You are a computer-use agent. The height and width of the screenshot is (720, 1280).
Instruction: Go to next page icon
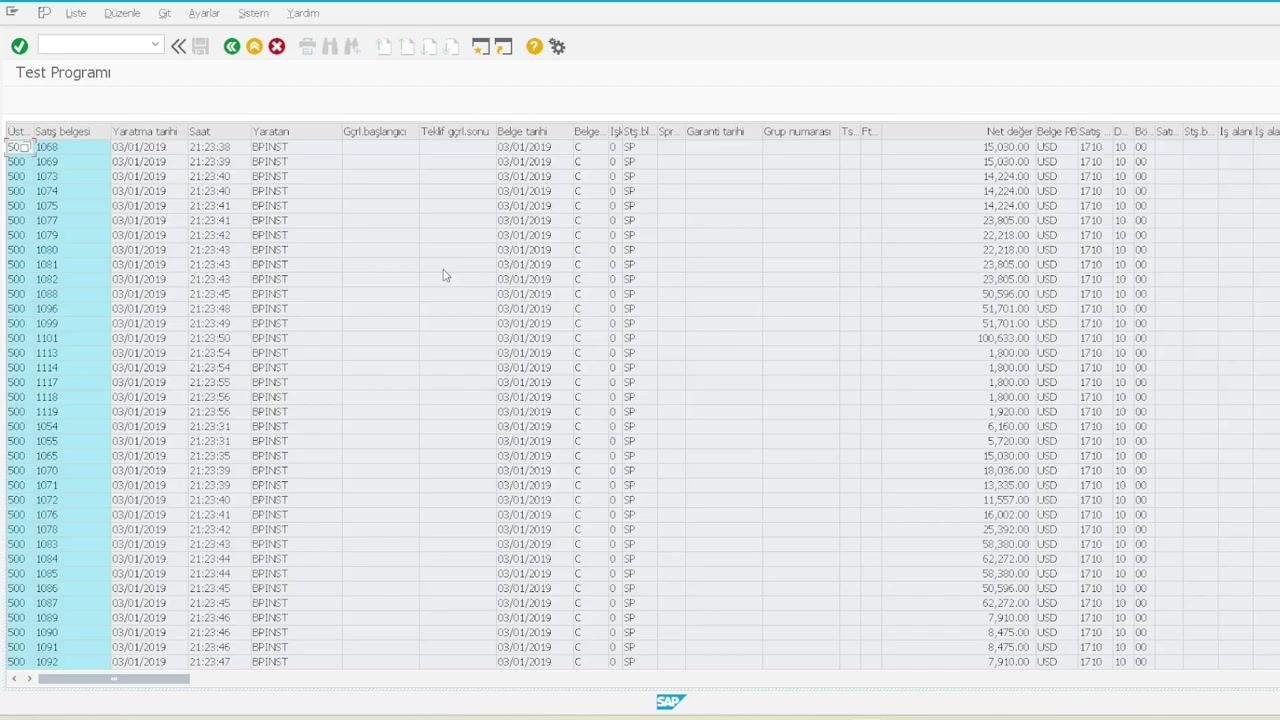[429, 46]
